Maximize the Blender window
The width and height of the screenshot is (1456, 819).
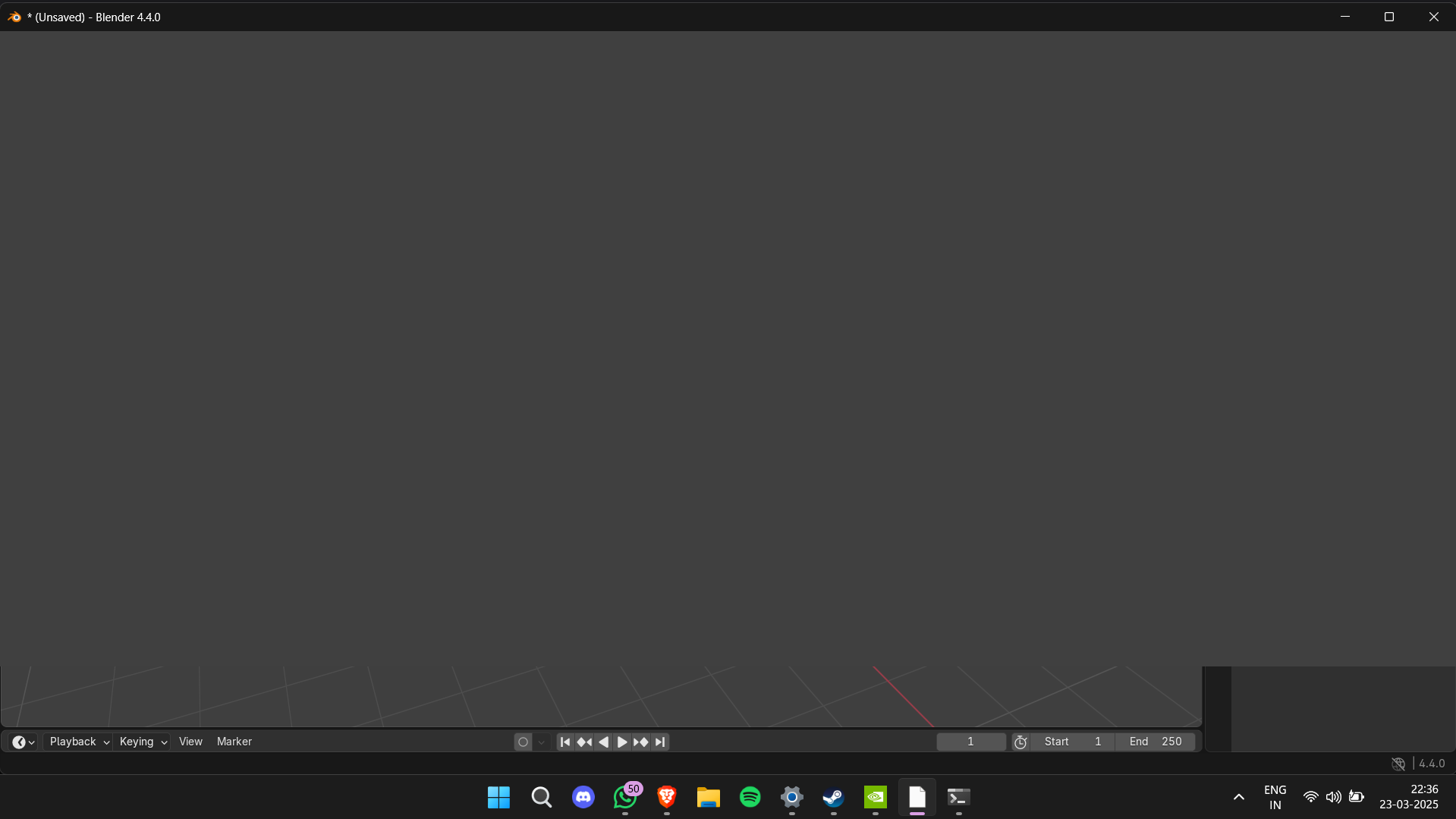pyautogui.click(x=1389, y=17)
